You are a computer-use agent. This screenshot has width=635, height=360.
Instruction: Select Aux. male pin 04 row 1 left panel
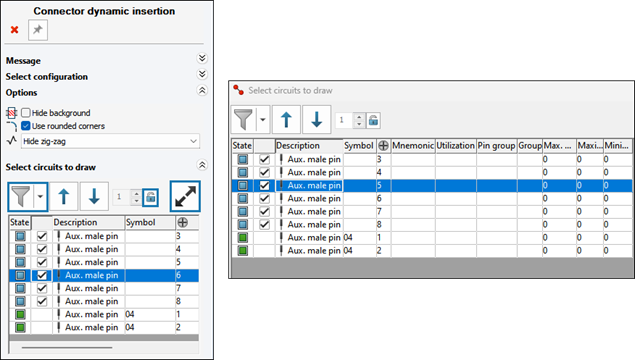[x=104, y=314]
